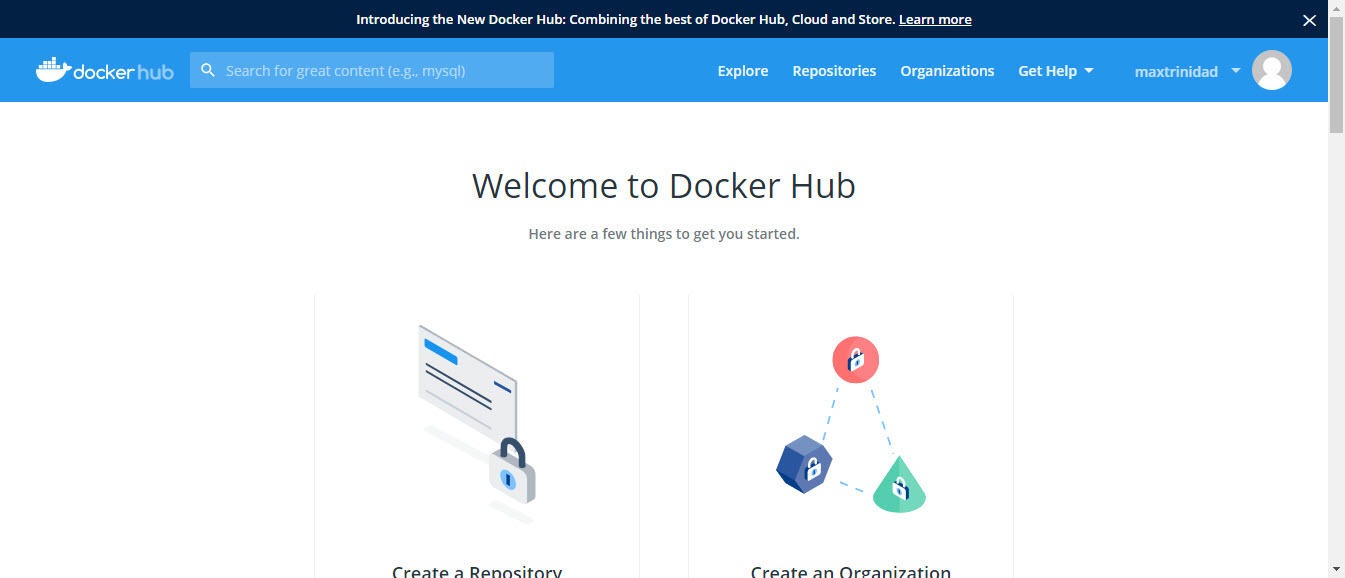
Task: Open the maxtrinidad account menu
Action: tap(1187, 71)
